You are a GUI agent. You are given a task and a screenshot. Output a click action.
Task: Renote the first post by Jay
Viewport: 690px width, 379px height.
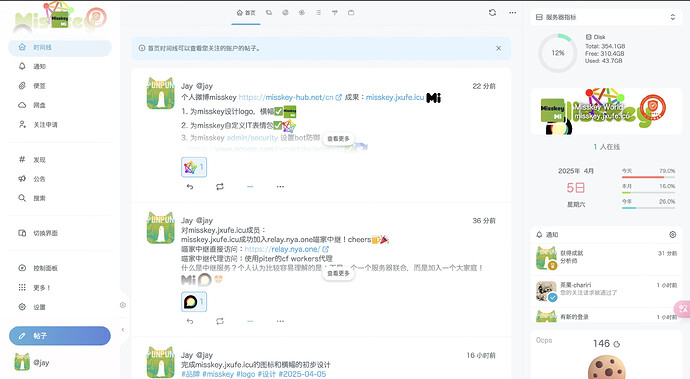pos(220,187)
